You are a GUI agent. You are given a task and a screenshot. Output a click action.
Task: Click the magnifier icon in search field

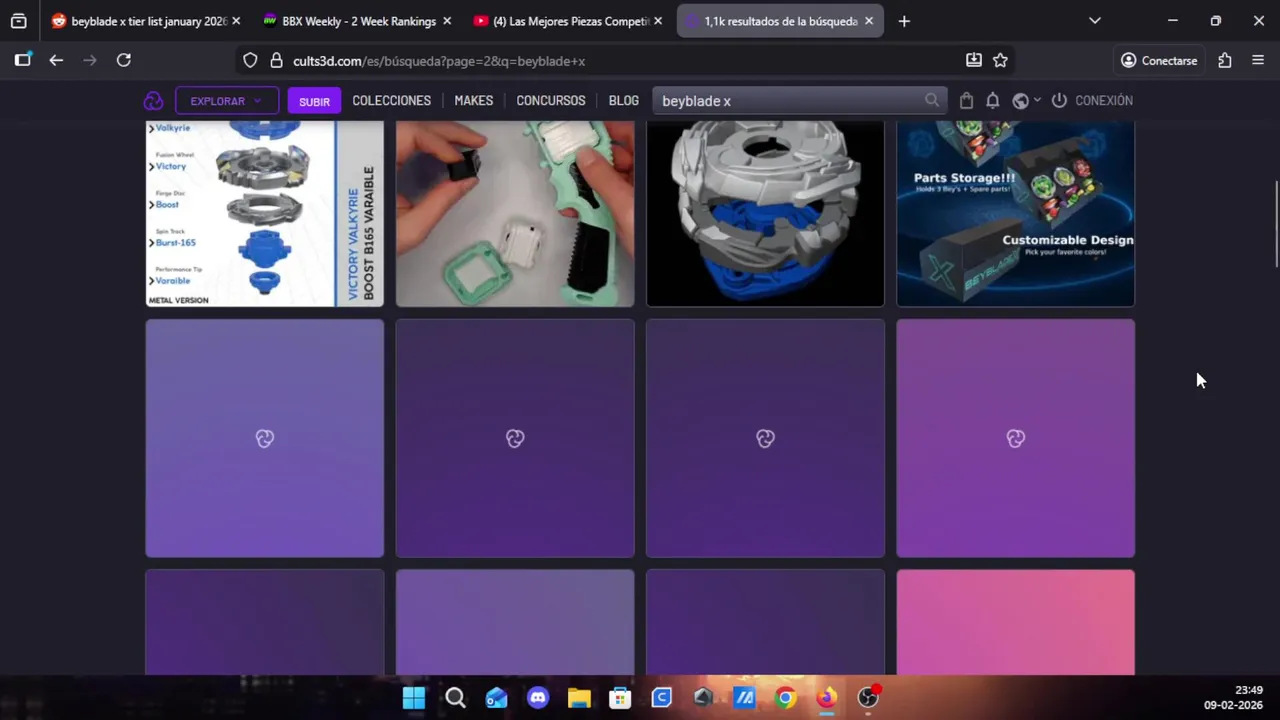932,101
